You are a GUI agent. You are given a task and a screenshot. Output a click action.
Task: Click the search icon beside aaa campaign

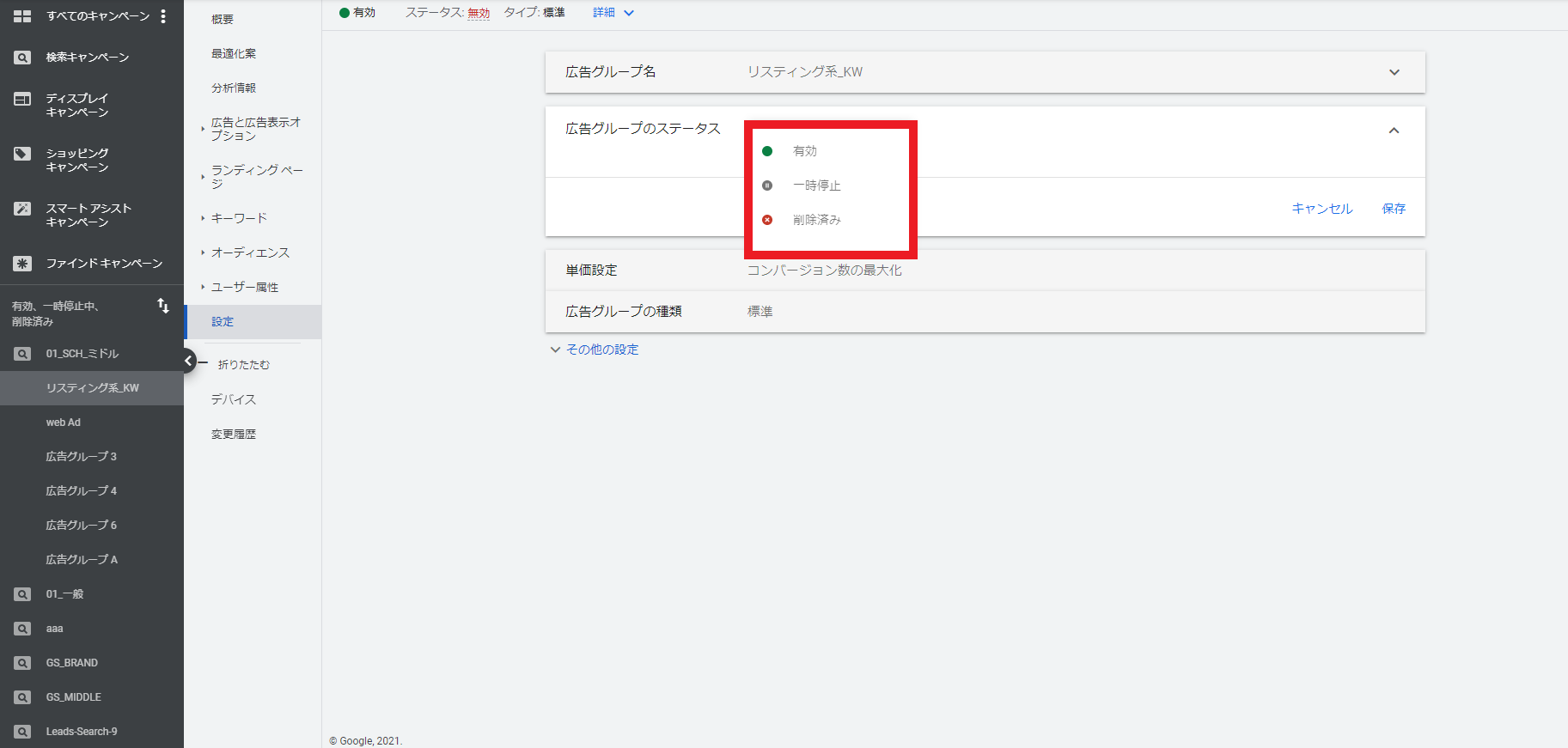(22, 629)
